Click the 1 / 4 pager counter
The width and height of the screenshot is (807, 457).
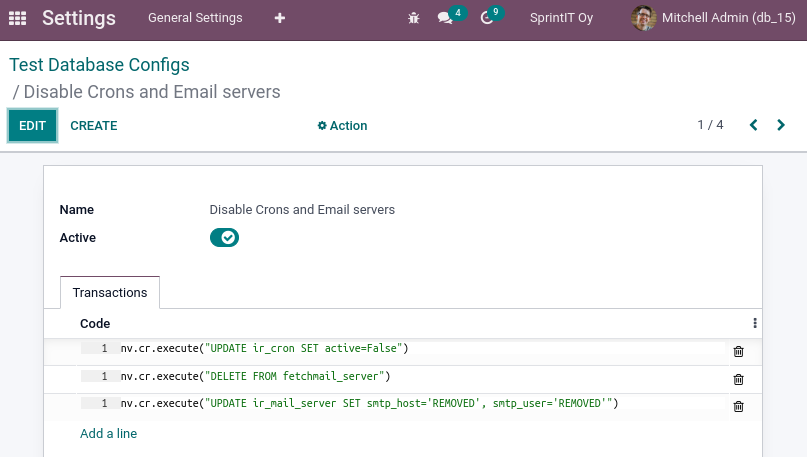710,125
